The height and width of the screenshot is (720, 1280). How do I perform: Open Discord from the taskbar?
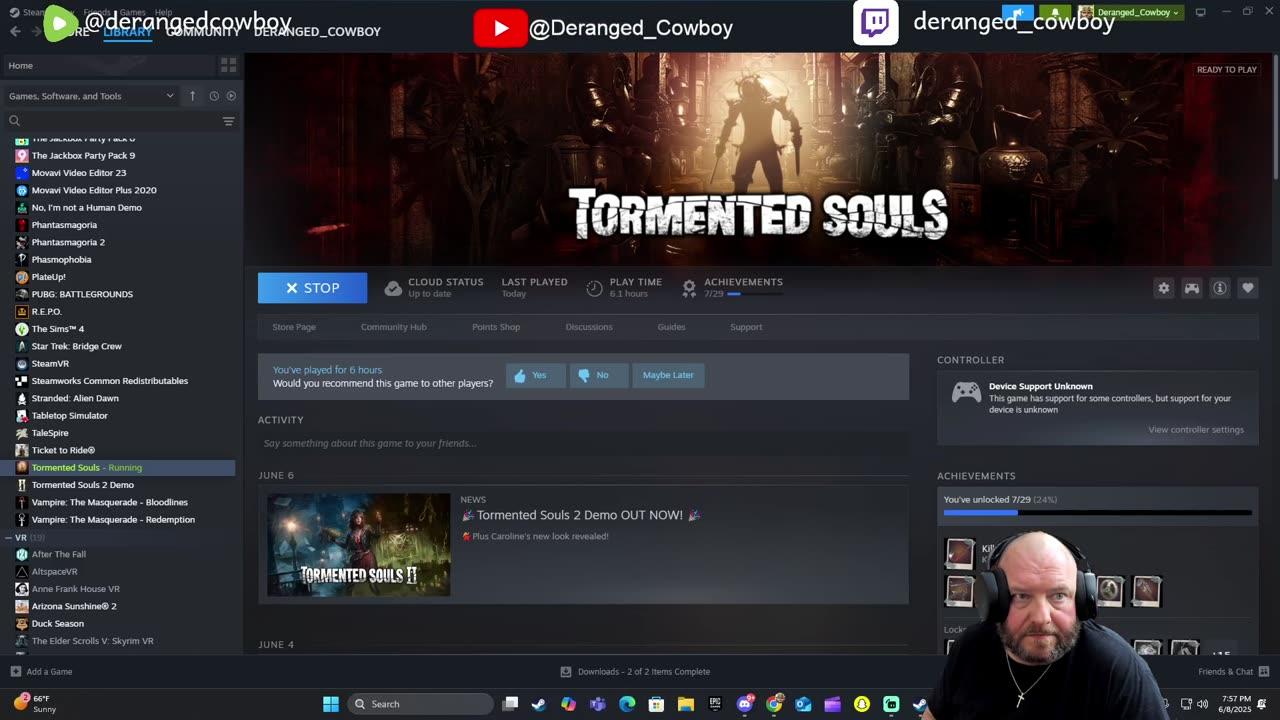[744, 704]
